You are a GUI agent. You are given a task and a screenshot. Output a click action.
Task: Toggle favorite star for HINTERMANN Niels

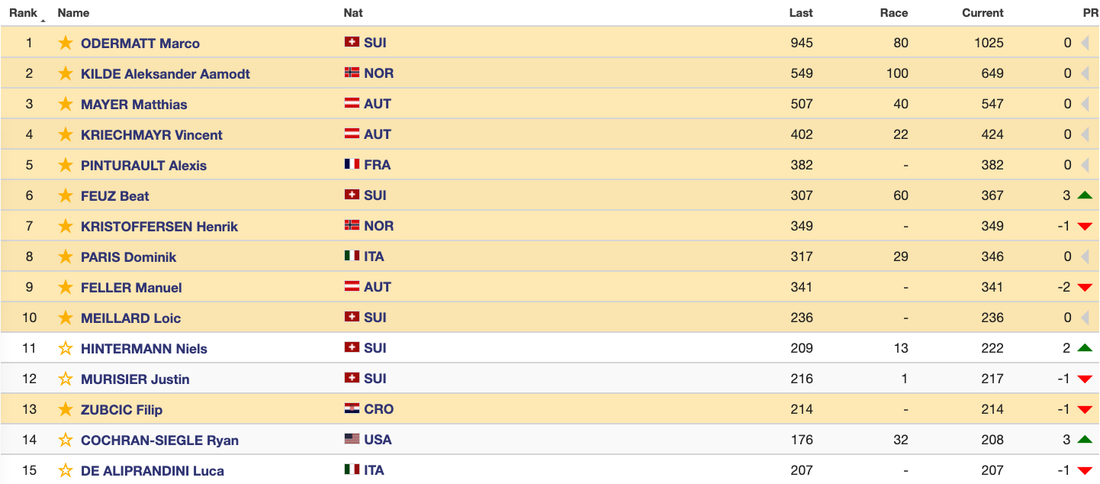pos(65,349)
